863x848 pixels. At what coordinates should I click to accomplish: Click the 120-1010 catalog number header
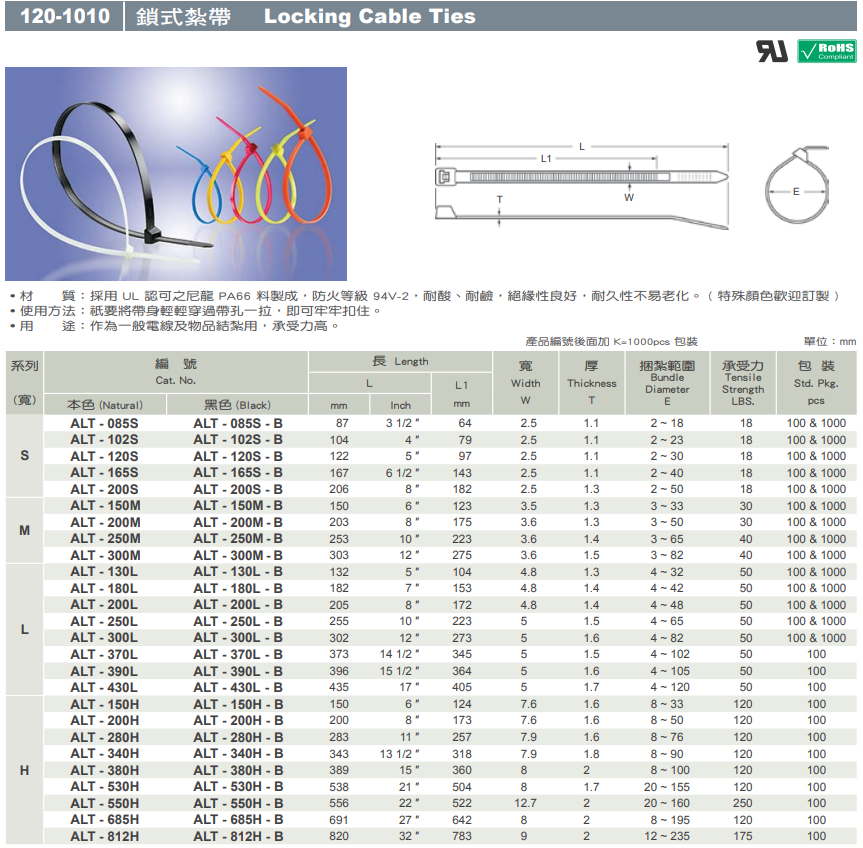coord(65,16)
